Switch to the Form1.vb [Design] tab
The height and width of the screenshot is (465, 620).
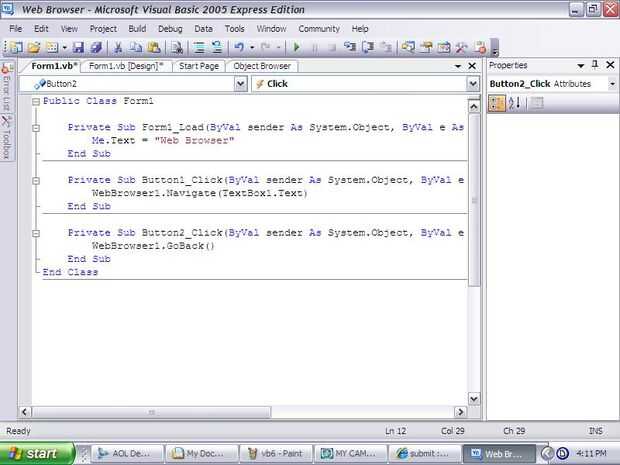pos(126,66)
